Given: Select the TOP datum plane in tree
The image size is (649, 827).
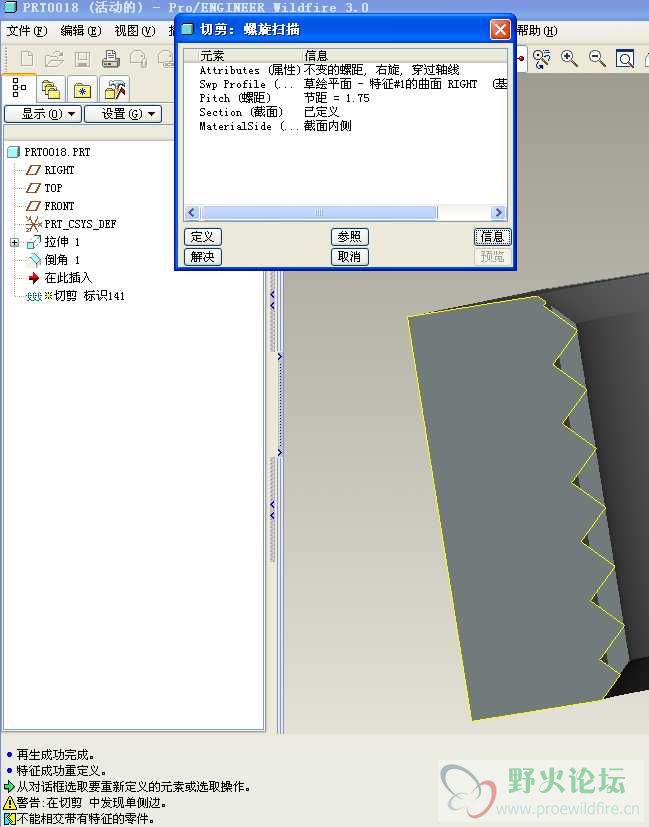Looking at the screenshot, I should click(x=53, y=188).
